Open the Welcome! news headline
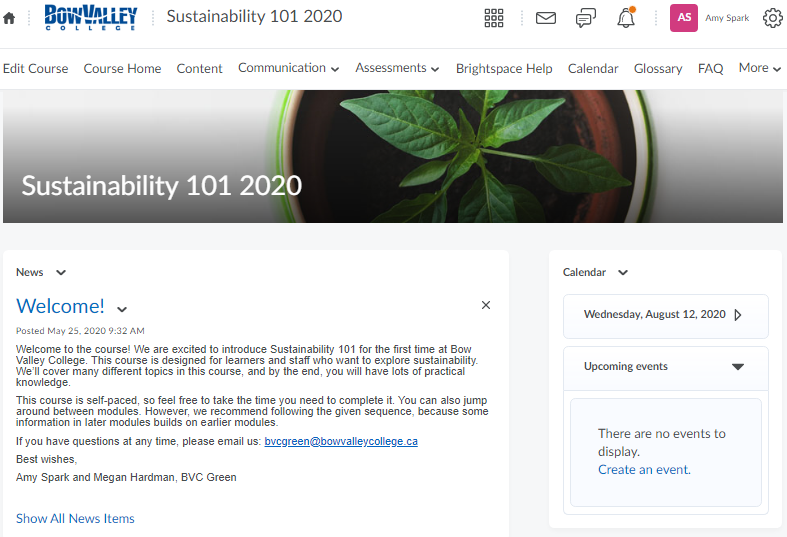 tap(60, 306)
